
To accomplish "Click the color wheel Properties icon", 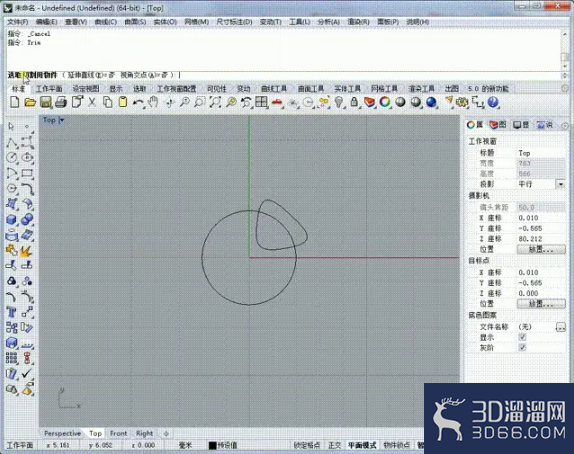I will click(385, 102).
